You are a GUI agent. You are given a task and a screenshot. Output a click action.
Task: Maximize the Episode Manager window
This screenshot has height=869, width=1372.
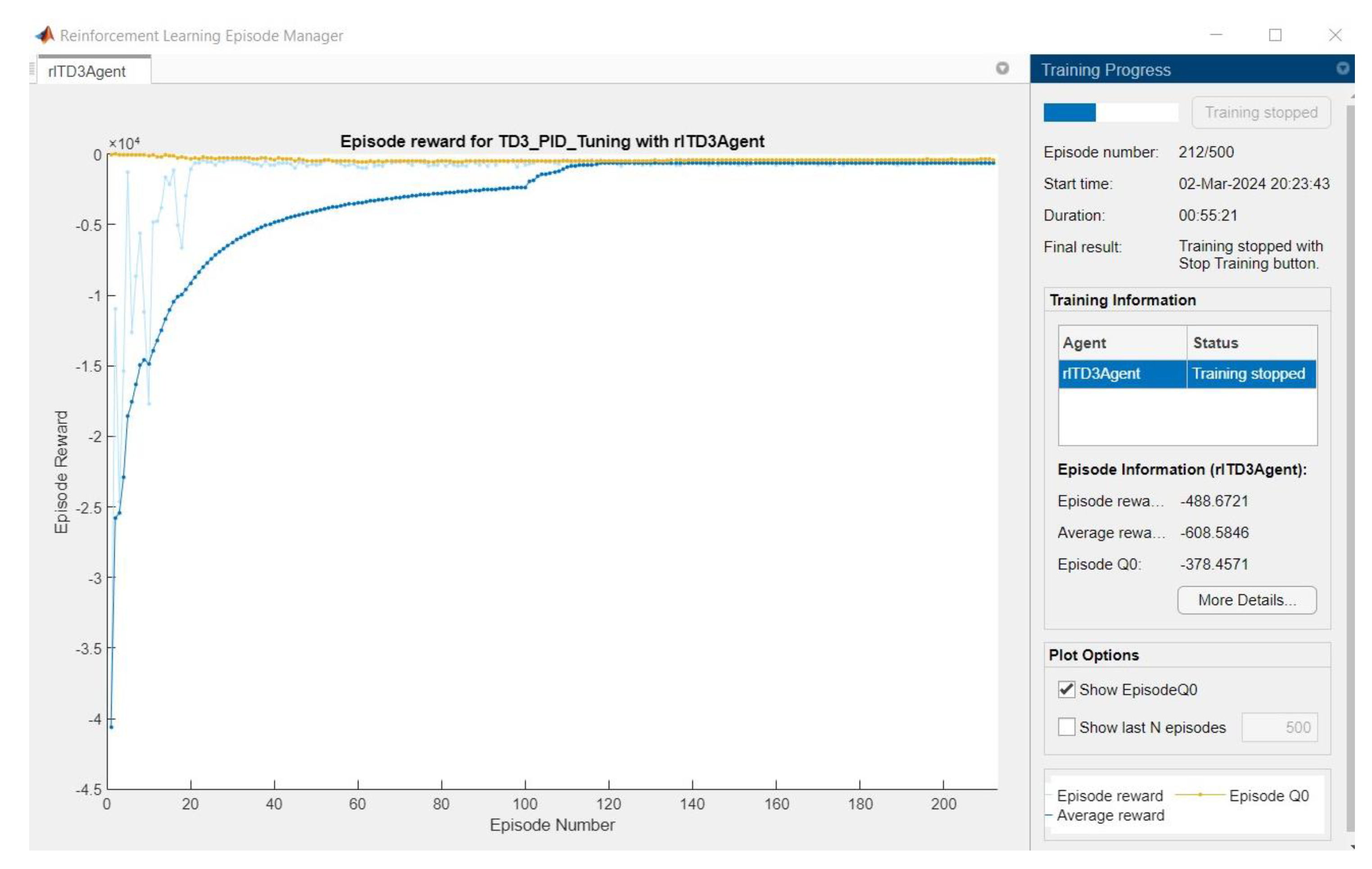tap(1275, 35)
